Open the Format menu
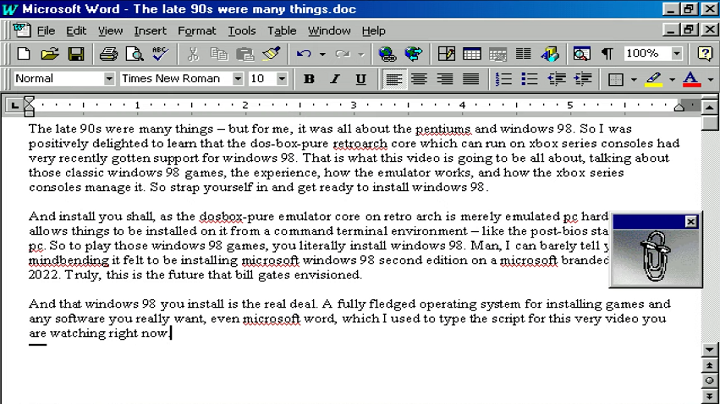Image resolution: width=720 pixels, height=404 pixels. point(196,31)
